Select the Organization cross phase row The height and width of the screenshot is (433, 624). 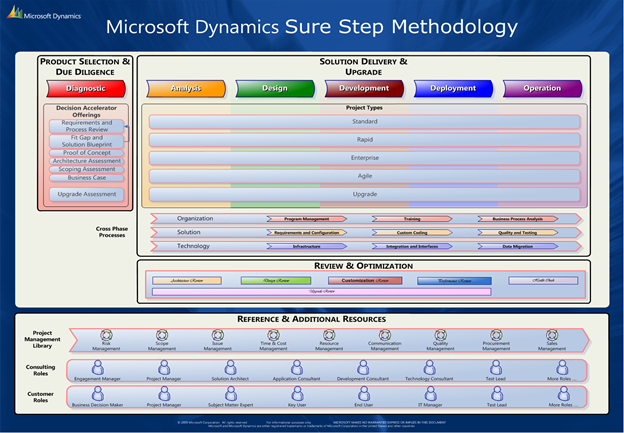[366, 219]
